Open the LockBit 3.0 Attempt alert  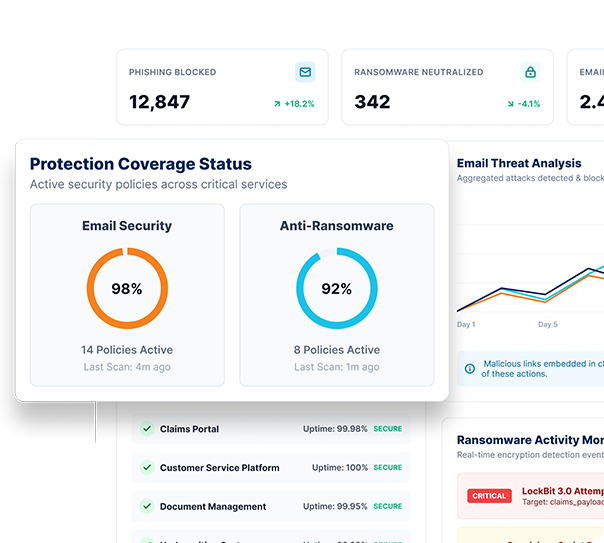tap(530, 496)
